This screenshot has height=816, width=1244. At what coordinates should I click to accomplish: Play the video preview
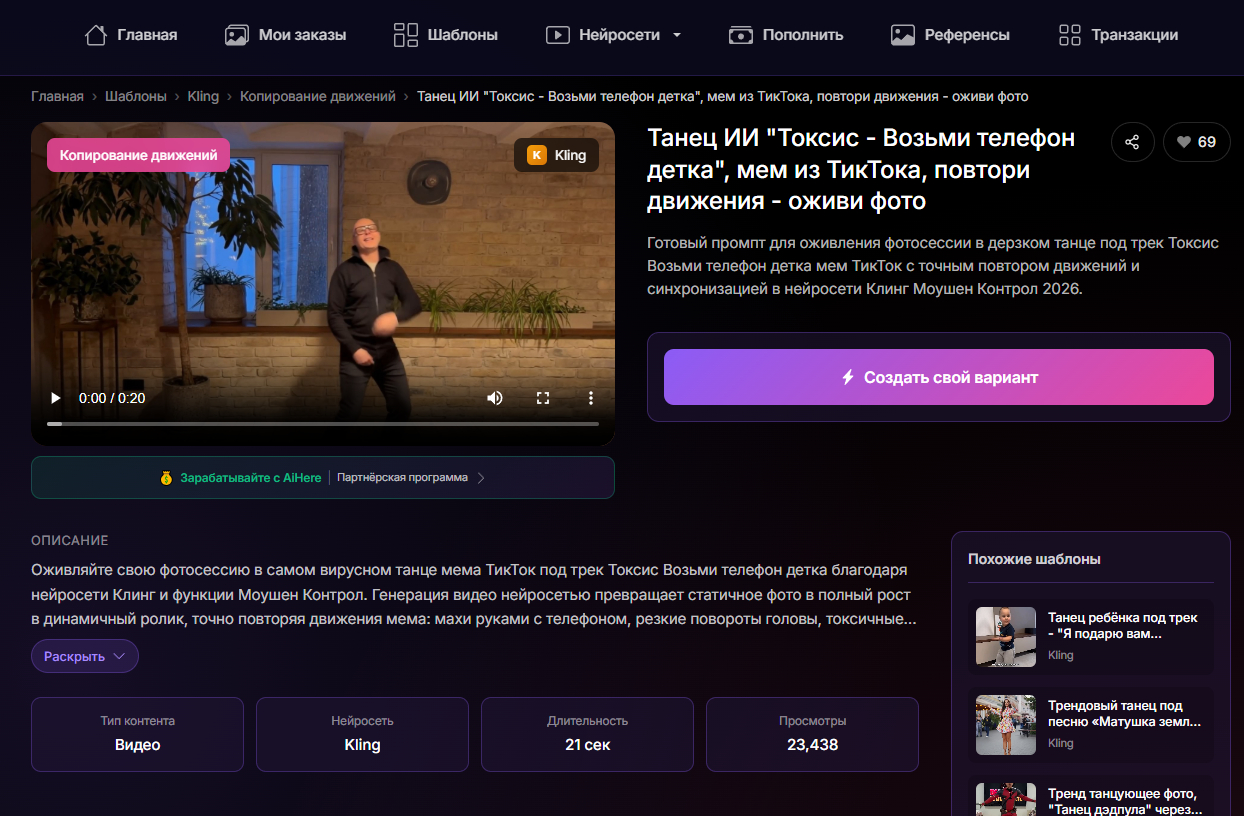point(55,398)
